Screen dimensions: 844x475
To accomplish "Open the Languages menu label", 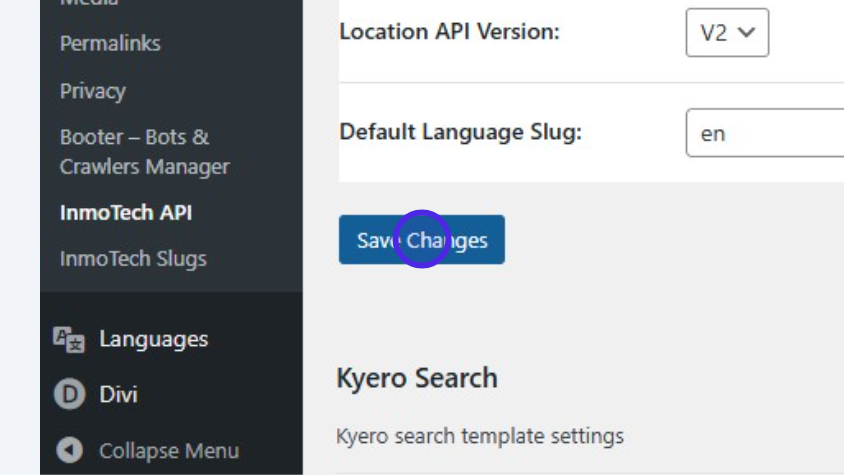I will tap(153, 340).
